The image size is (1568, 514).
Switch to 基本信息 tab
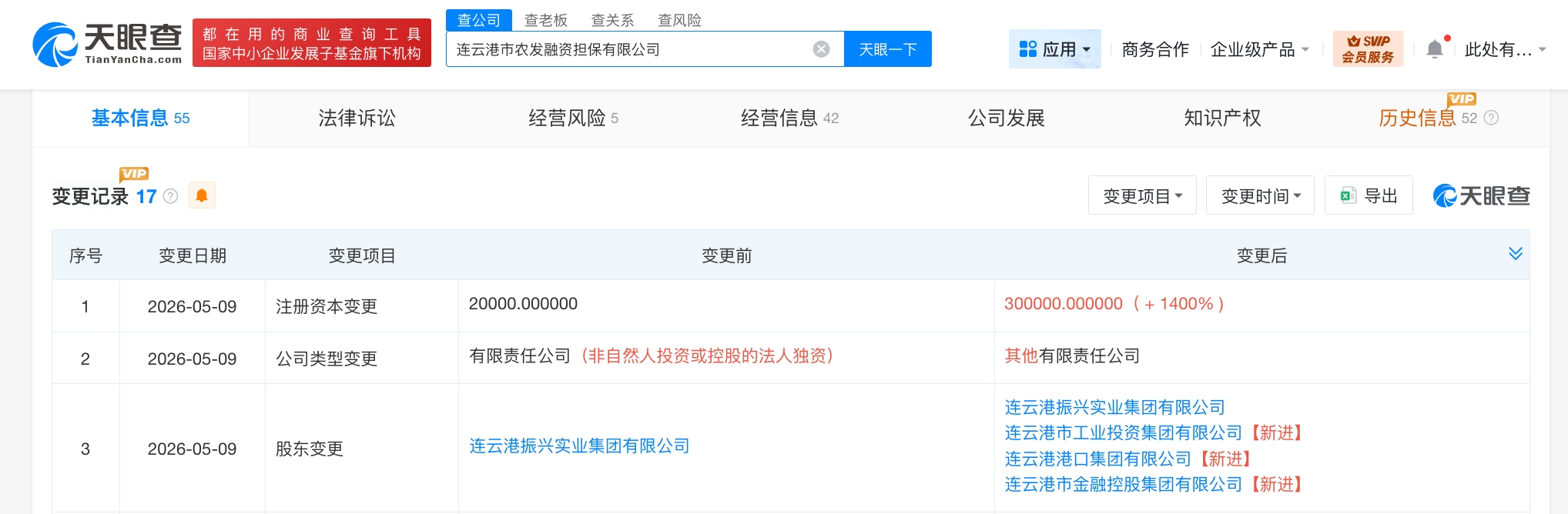pyautogui.click(x=140, y=118)
